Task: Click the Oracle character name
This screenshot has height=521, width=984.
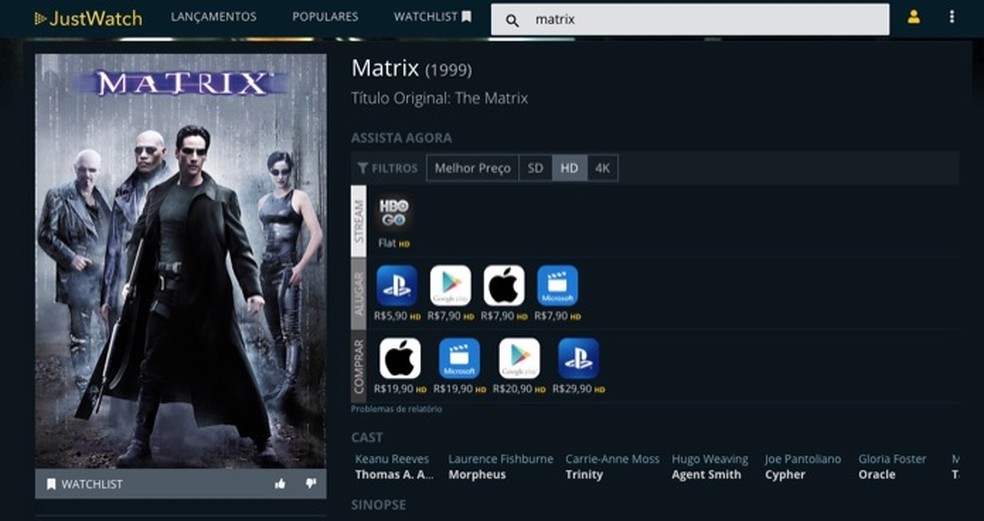Action: tap(877, 475)
